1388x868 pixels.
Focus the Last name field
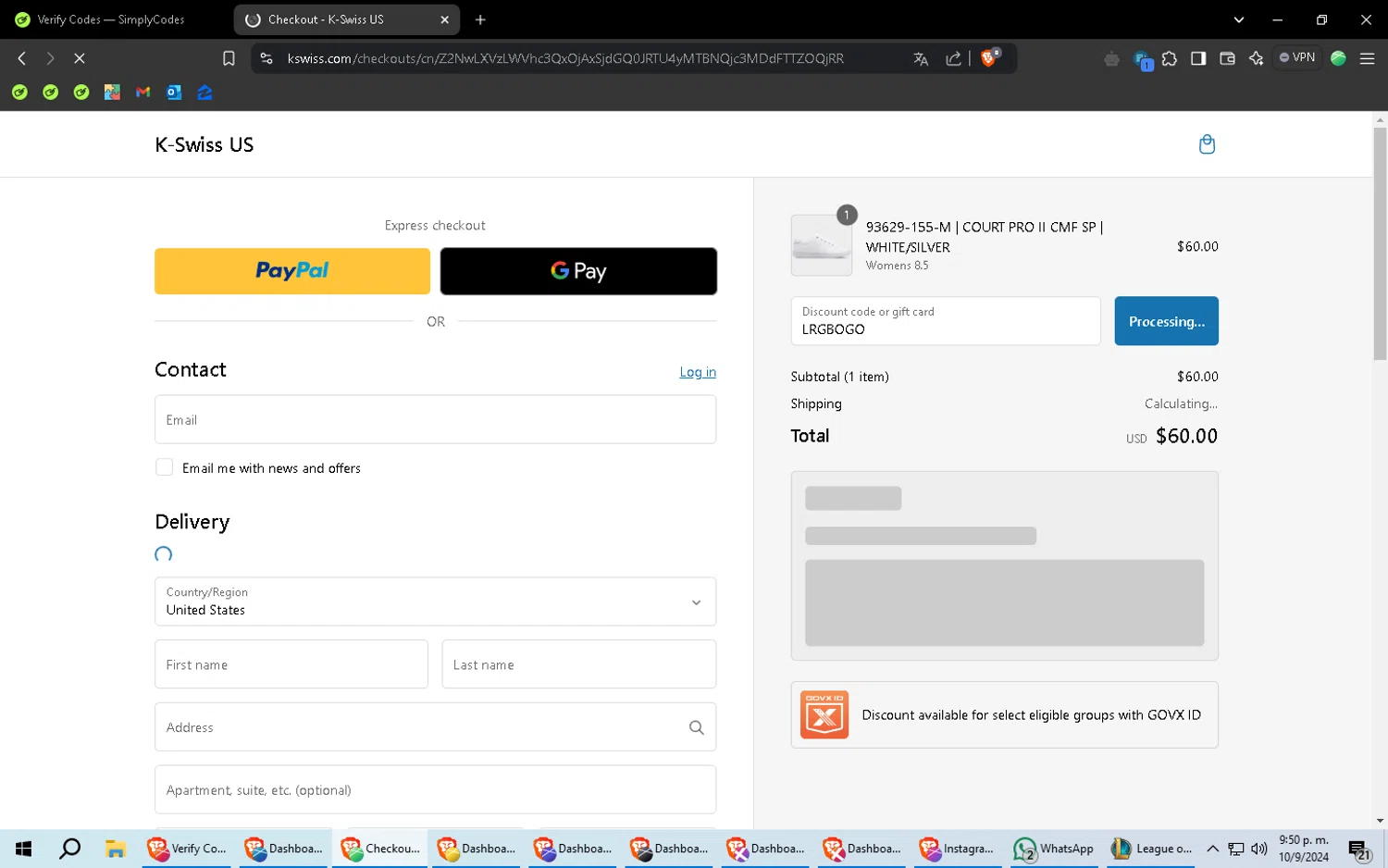(x=579, y=664)
